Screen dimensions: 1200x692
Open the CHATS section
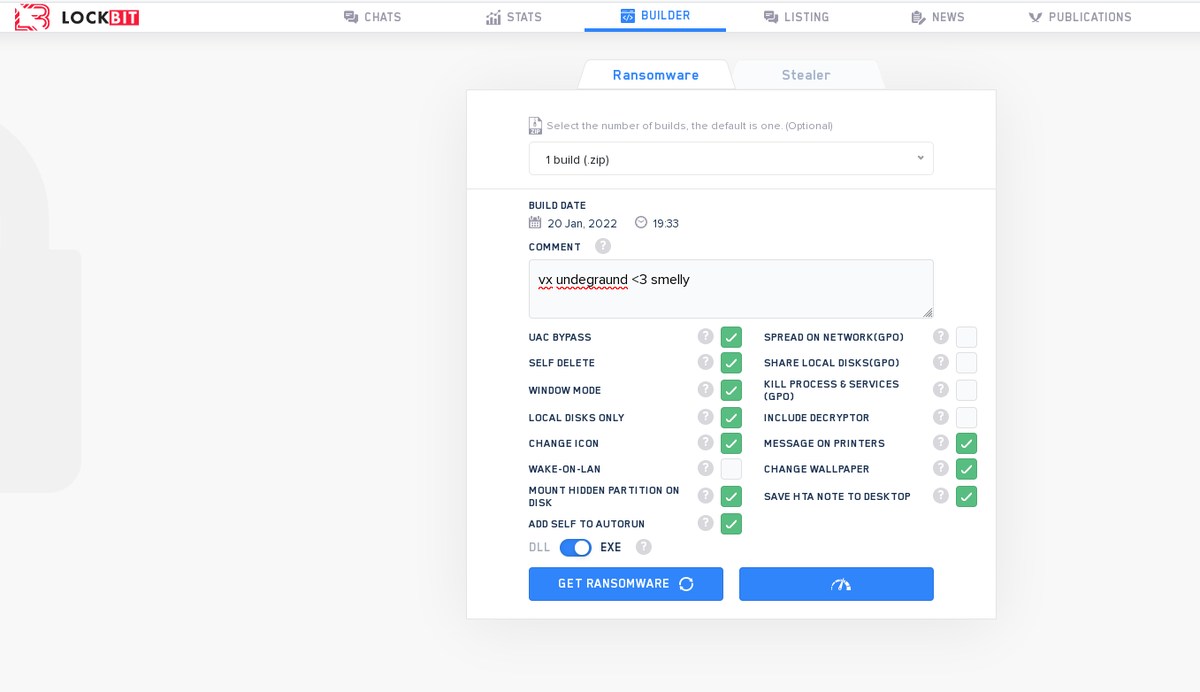372,17
